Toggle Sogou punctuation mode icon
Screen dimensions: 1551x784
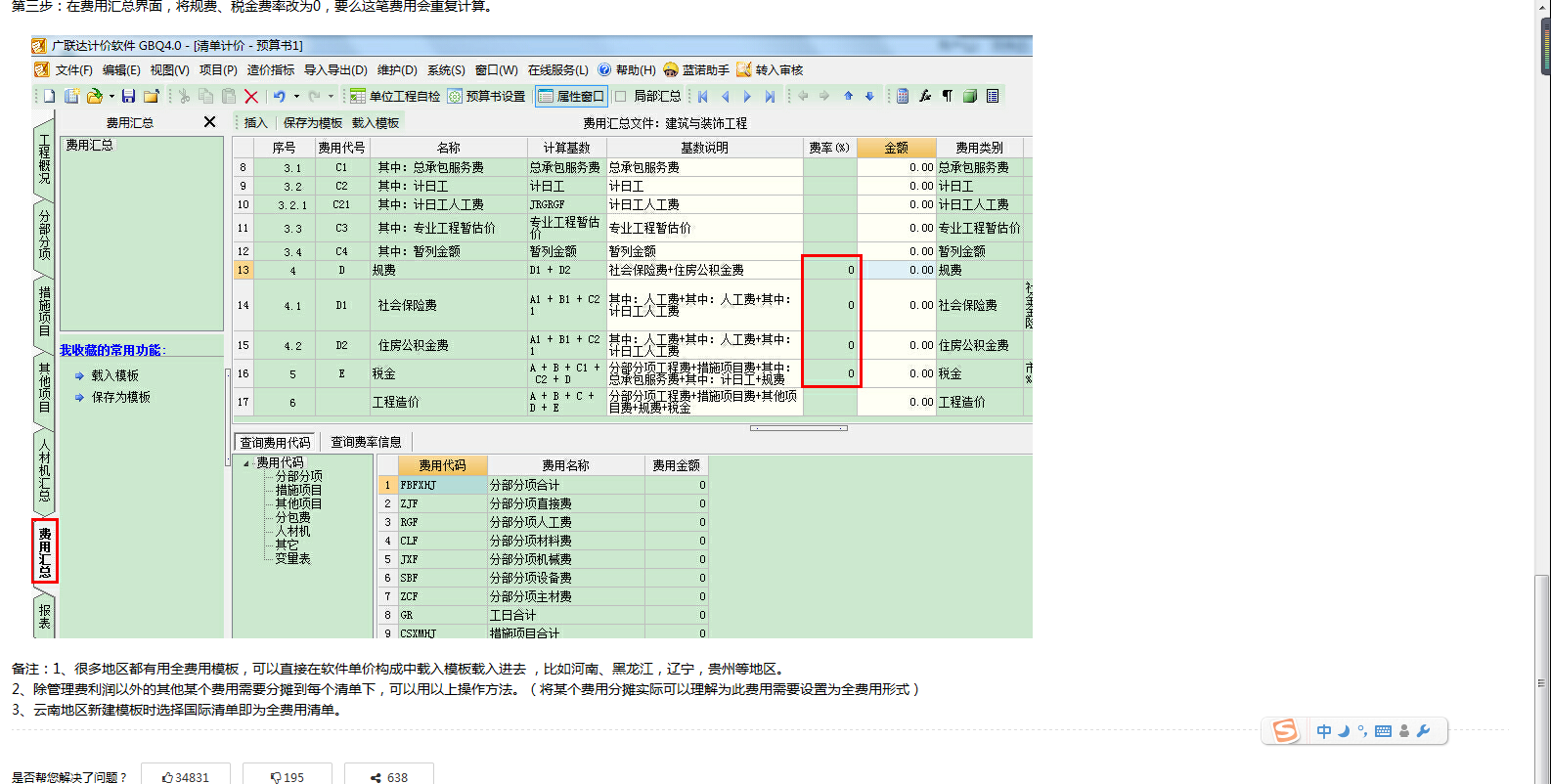pos(1362,731)
